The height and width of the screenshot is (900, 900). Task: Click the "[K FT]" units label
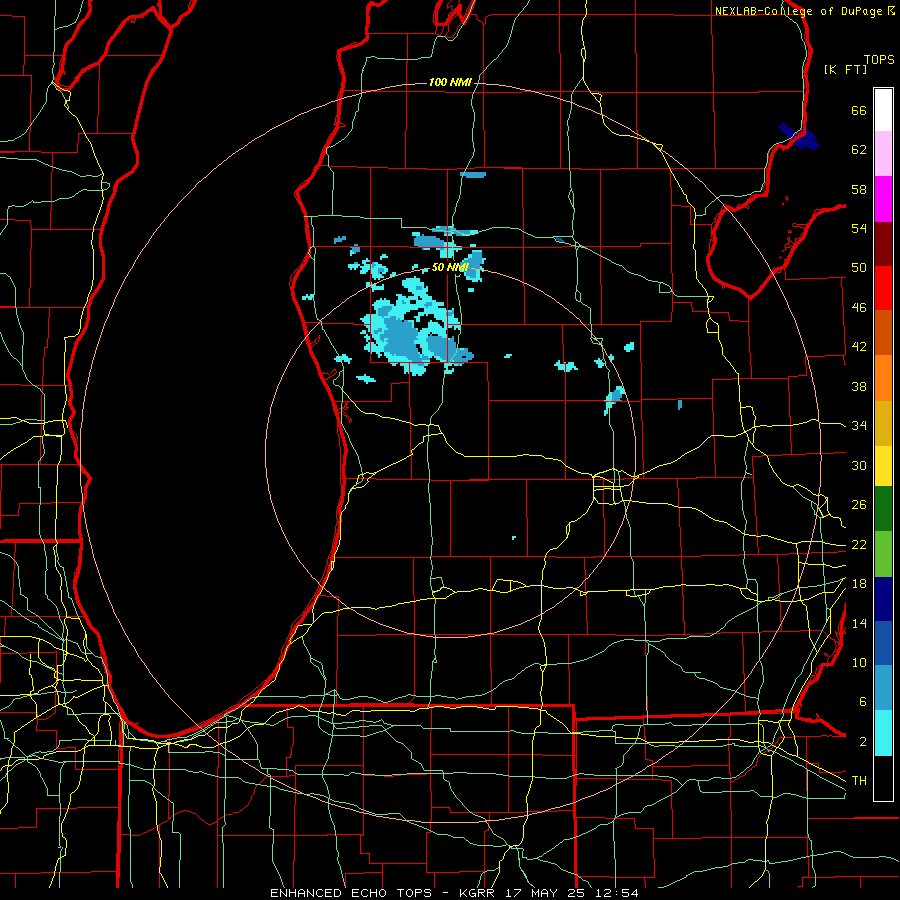point(845,69)
